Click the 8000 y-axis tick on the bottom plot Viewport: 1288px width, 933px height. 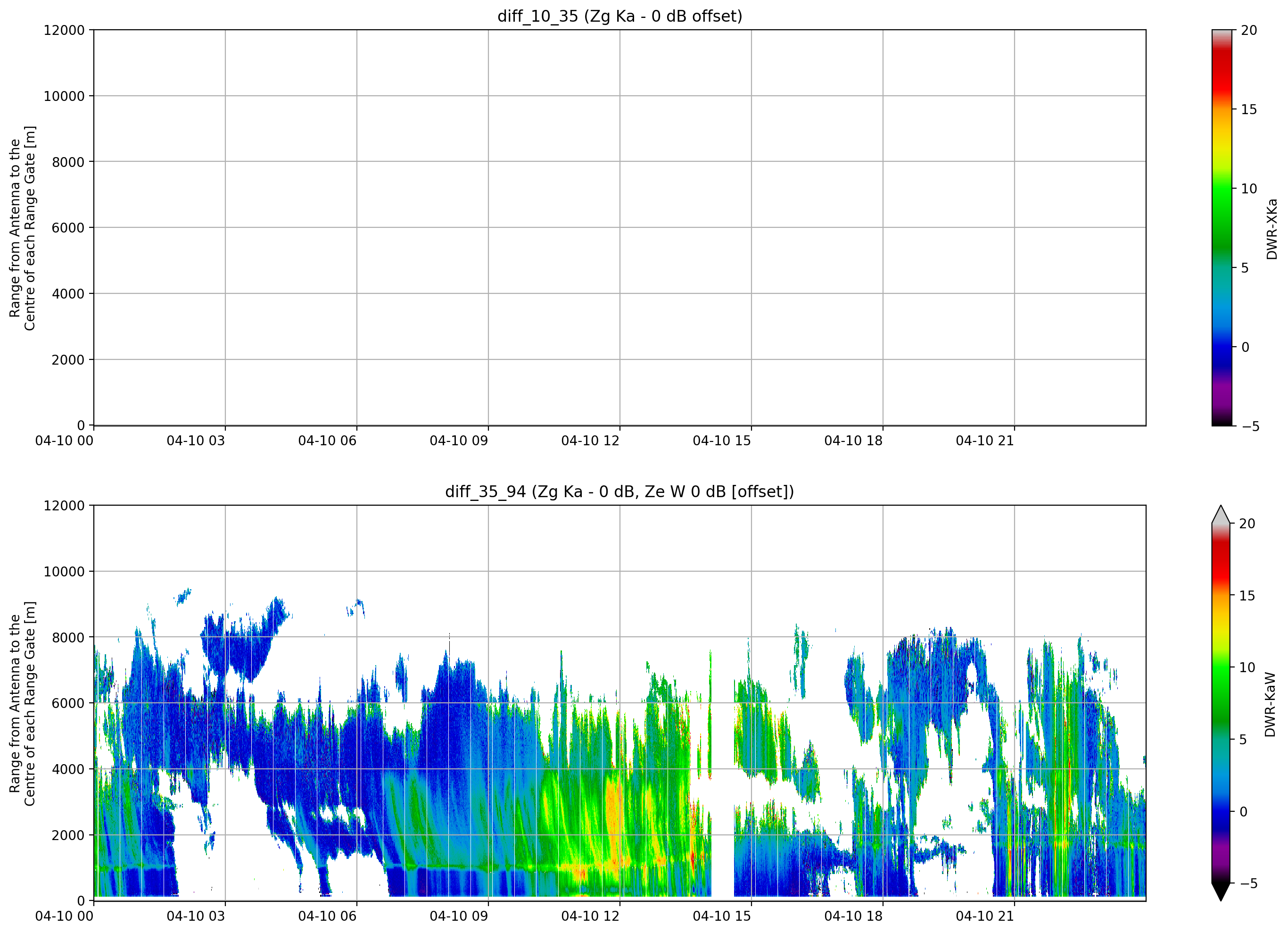(68, 637)
